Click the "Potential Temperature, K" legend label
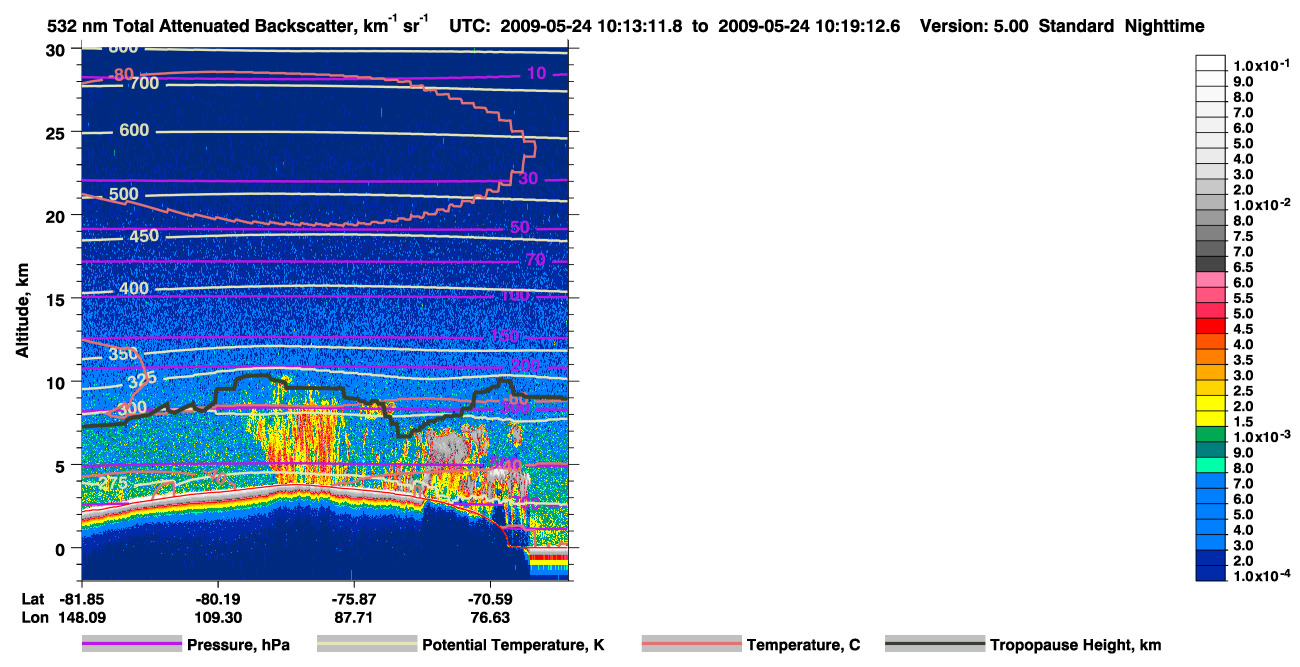Viewport: 1300px width, 667px height. [514, 645]
